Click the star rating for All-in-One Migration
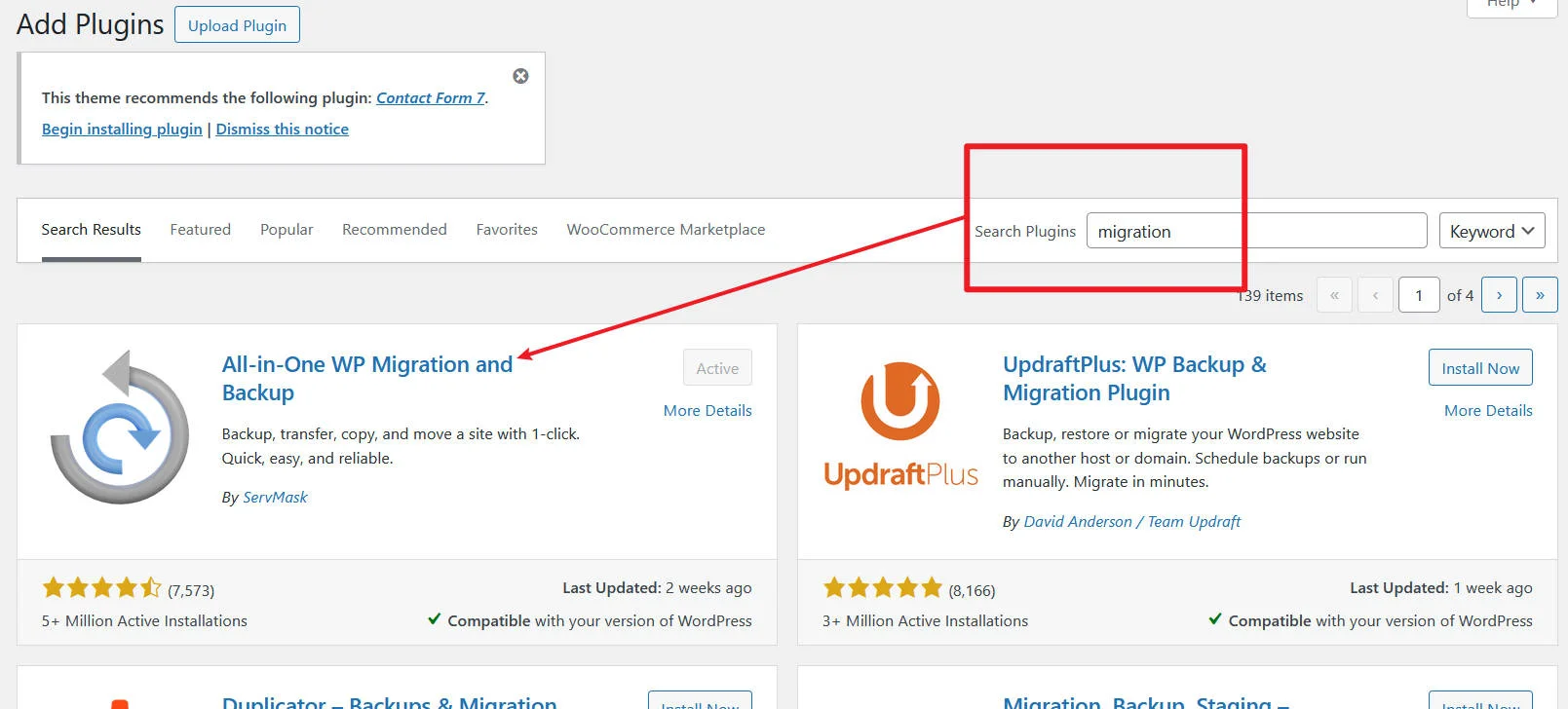Screen dimensions: 1568x709 [x=101, y=588]
